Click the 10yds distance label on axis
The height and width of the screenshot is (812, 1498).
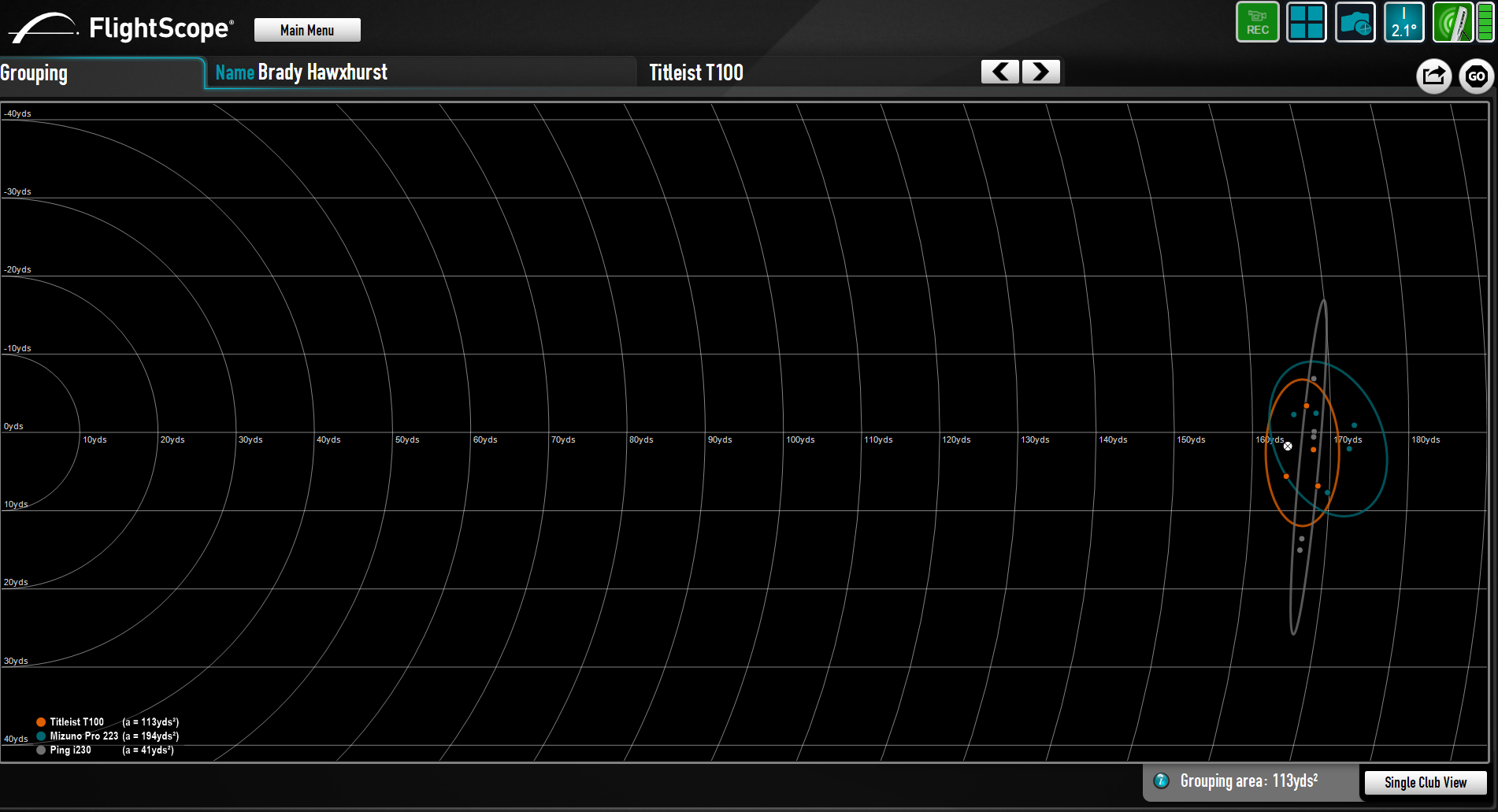95,440
